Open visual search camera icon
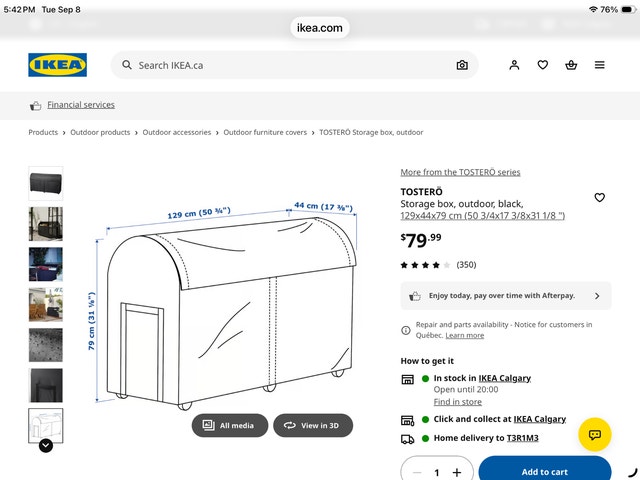640x480 pixels. [x=462, y=65]
